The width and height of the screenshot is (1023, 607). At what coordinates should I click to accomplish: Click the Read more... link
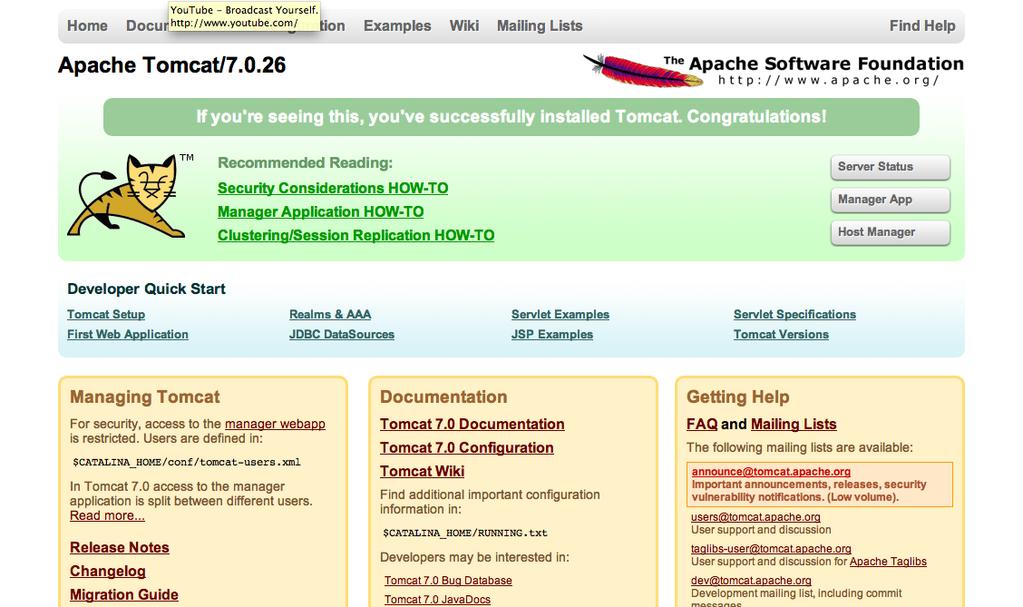[107, 516]
